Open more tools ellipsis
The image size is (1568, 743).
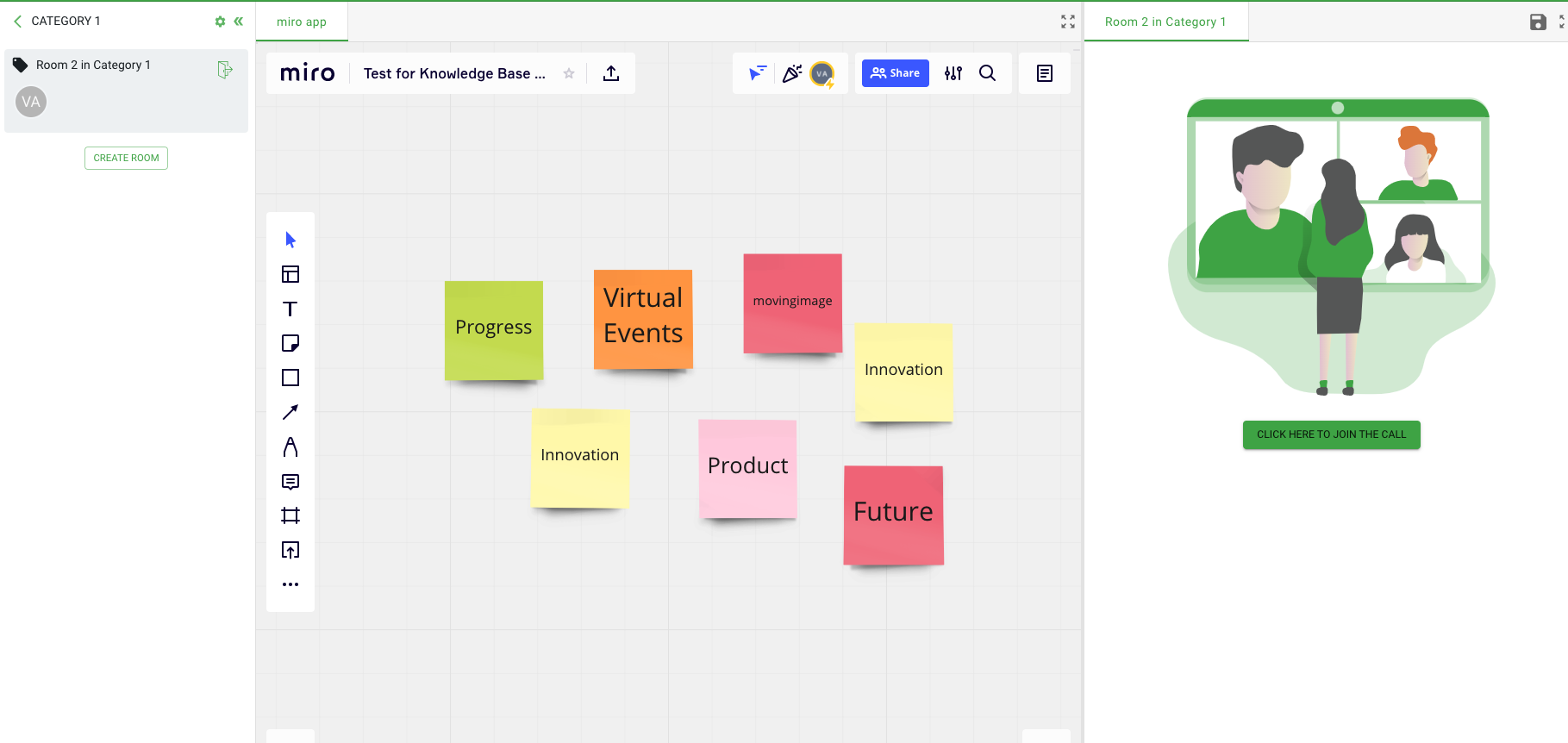tap(290, 584)
